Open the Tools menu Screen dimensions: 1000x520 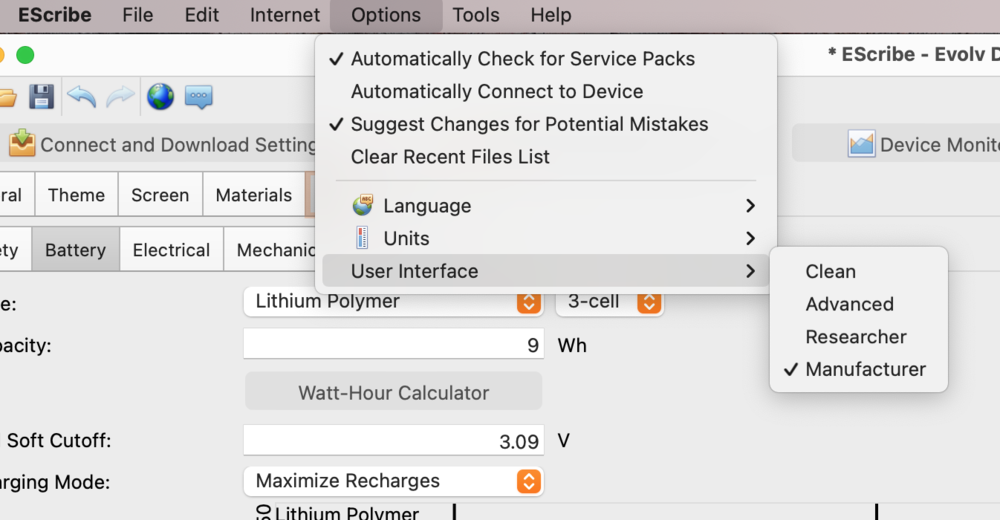pos(476,15)
